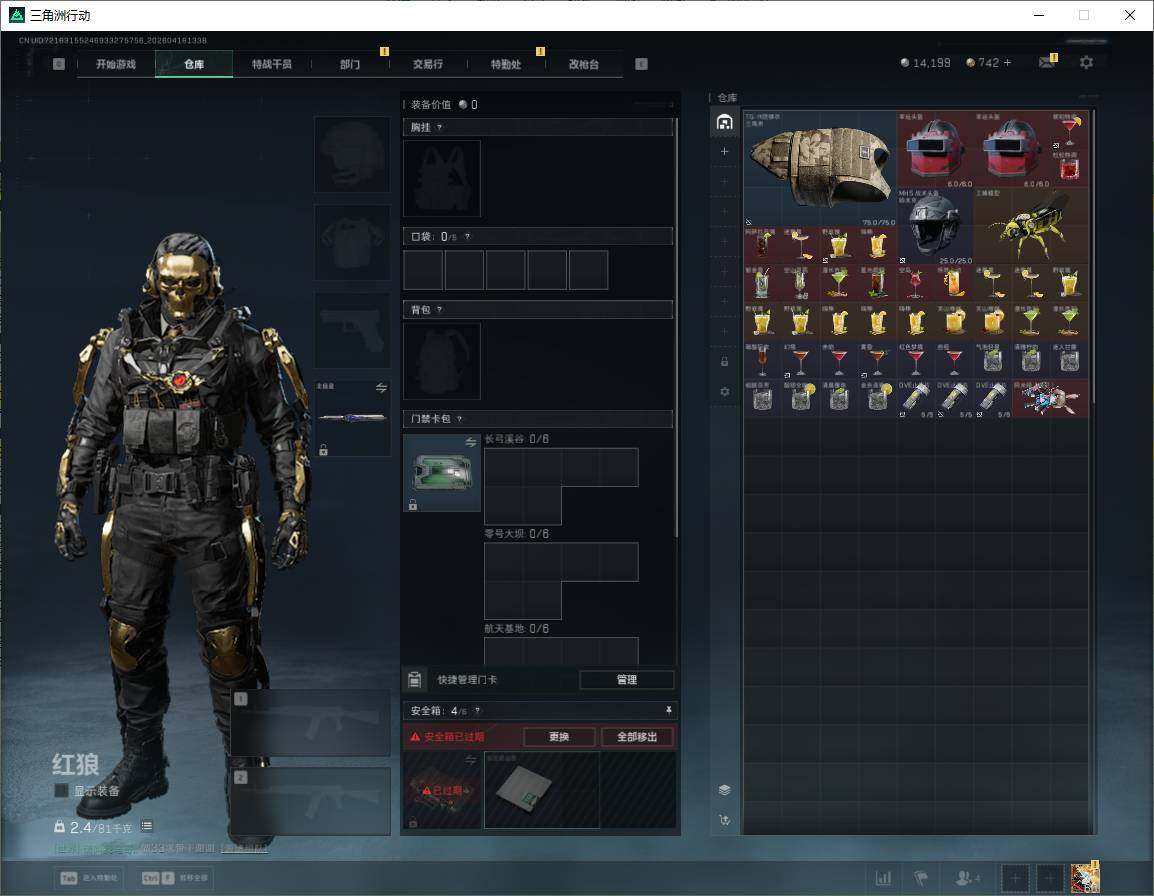Click help icon next to 背包
This screenshot has width=1154, height=896.
point(439,309)
